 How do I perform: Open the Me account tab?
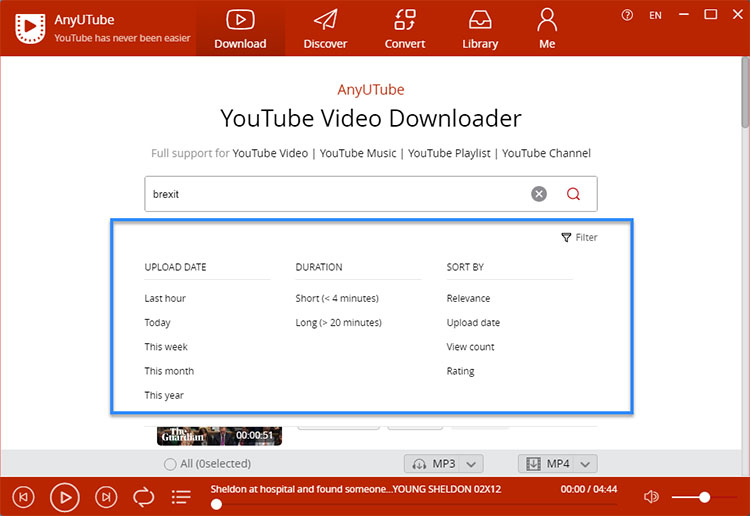[x=547, y=28]
